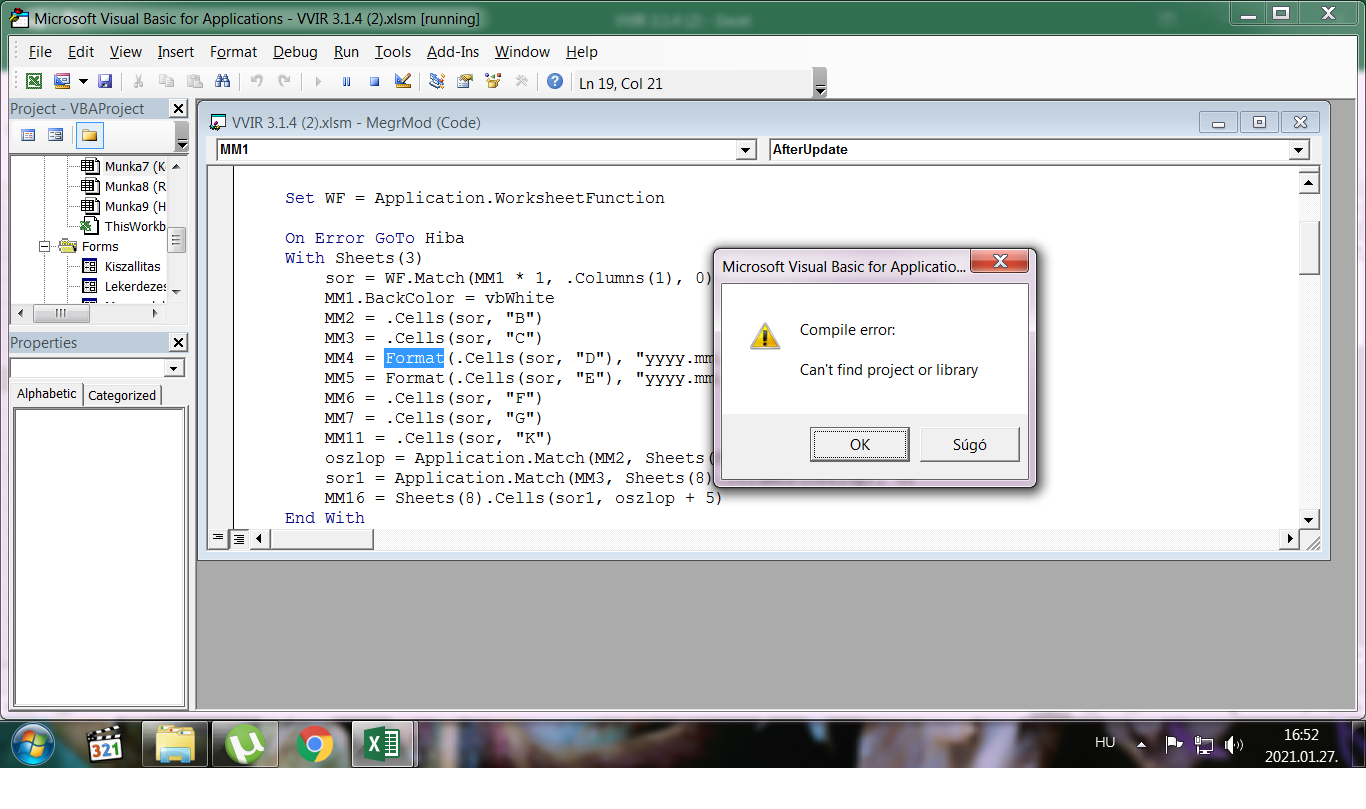1366x809 pixels.
Task: Close the Properties panel
Action: point(178,342)
